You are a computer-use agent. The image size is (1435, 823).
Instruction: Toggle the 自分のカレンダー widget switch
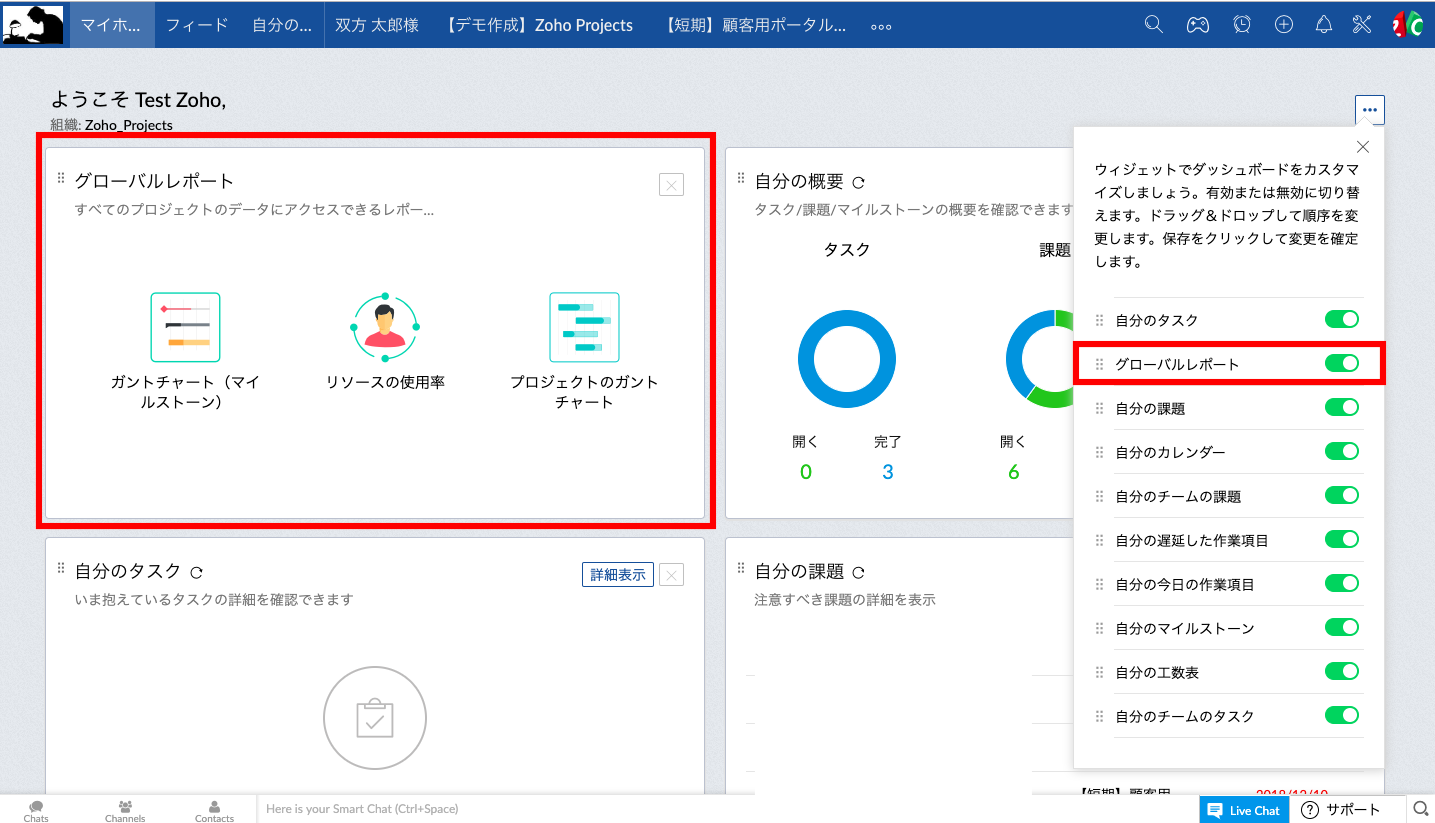pyautogui.click(x=1342, y=451)
